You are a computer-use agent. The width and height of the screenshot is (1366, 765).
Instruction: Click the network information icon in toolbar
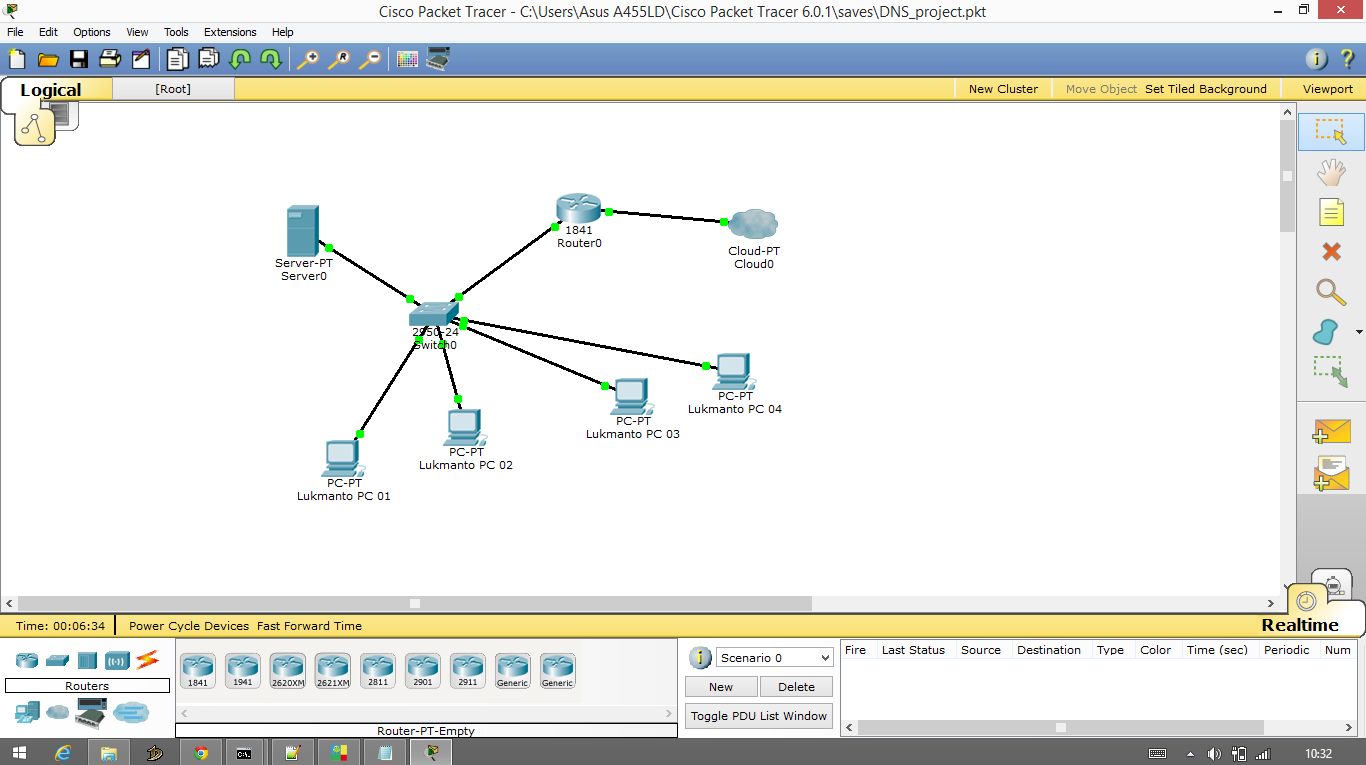1318,59
